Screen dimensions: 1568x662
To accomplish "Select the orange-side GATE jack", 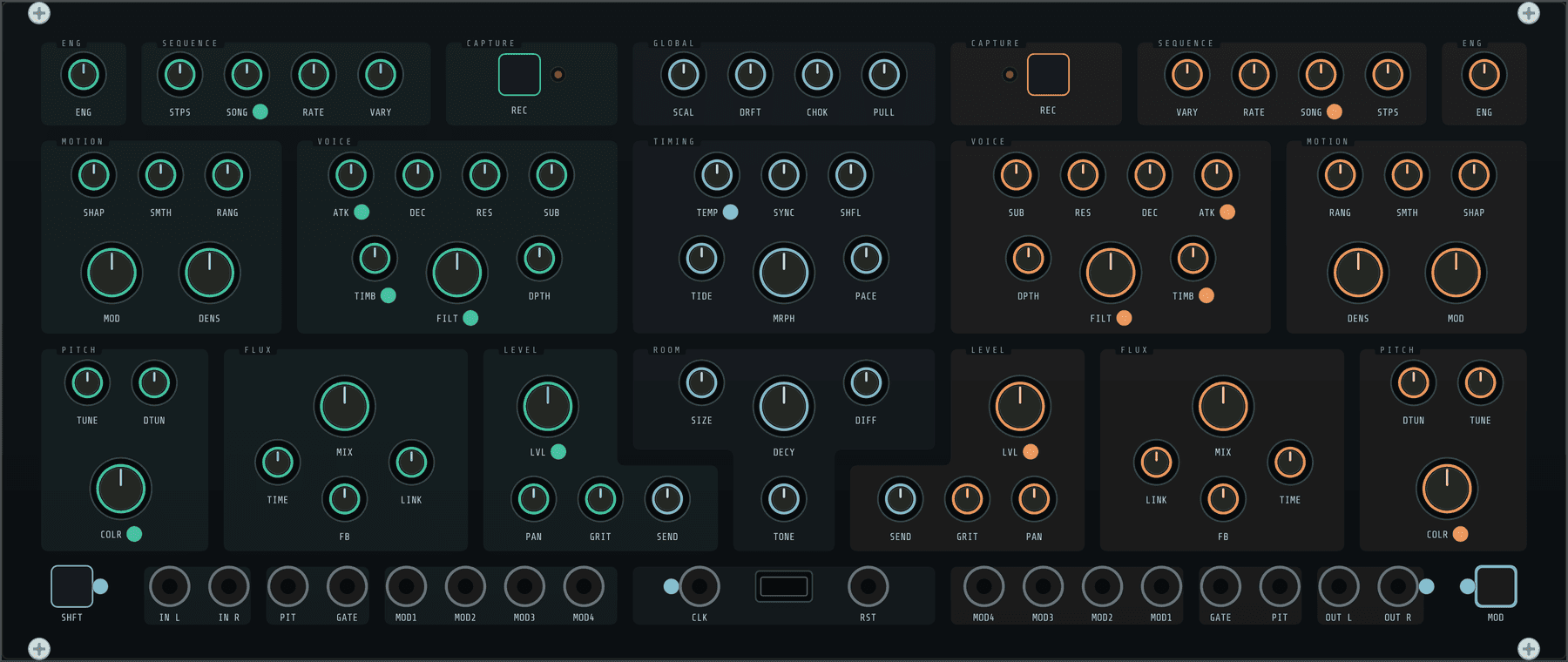I will tap(1220, 587).
